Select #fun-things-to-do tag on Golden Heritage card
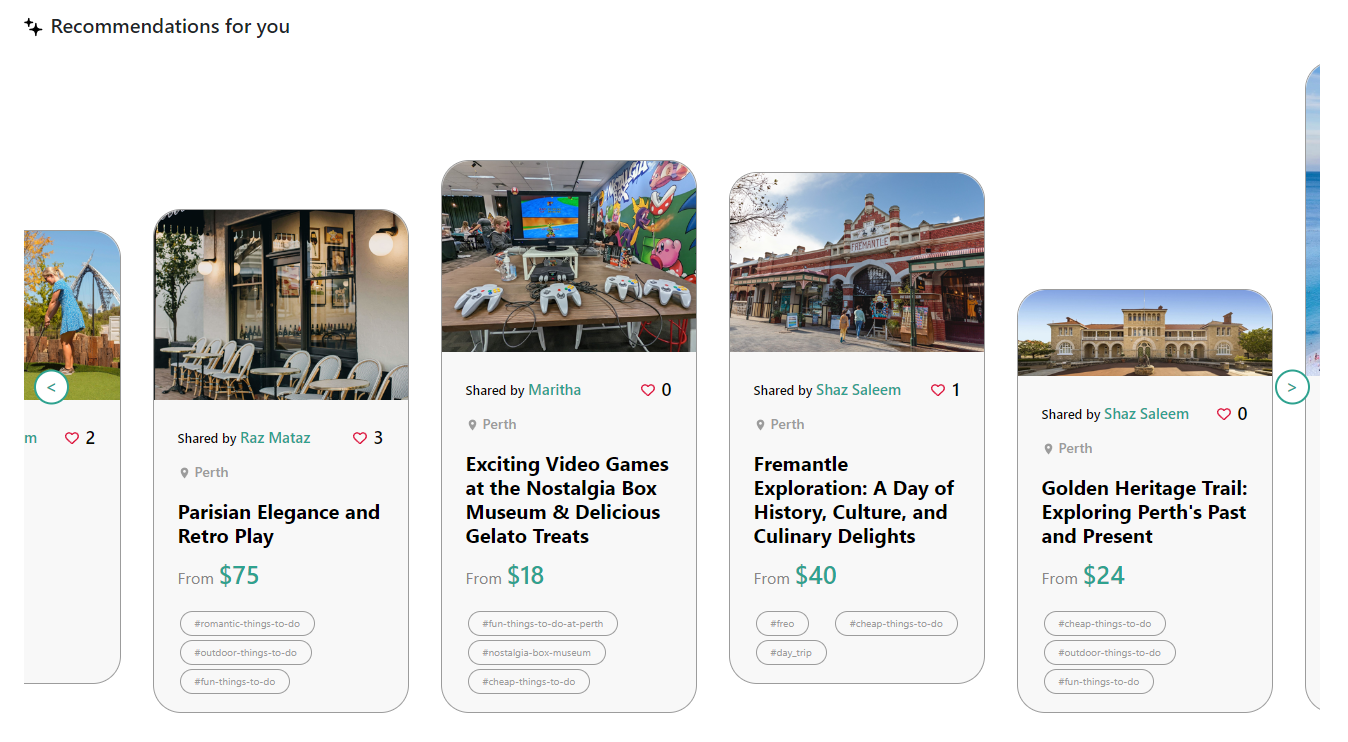 point(1099,682)
